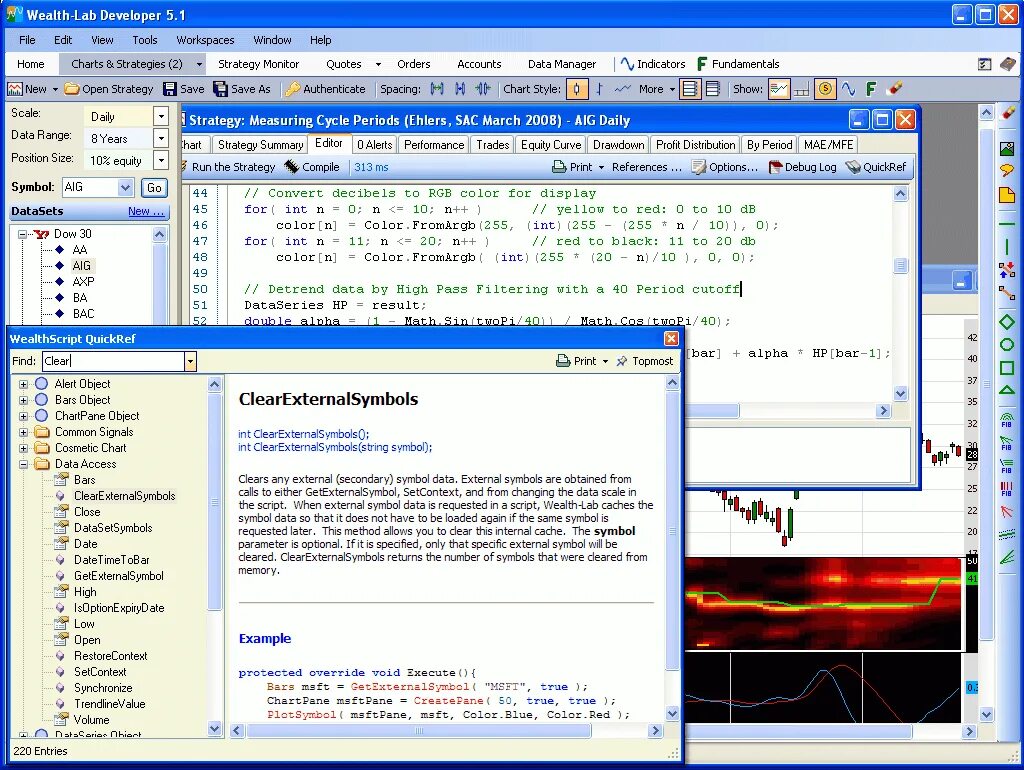Select the OHLC bar chart style
Viewport: 1024px width, 770px height.
point(600,89)
